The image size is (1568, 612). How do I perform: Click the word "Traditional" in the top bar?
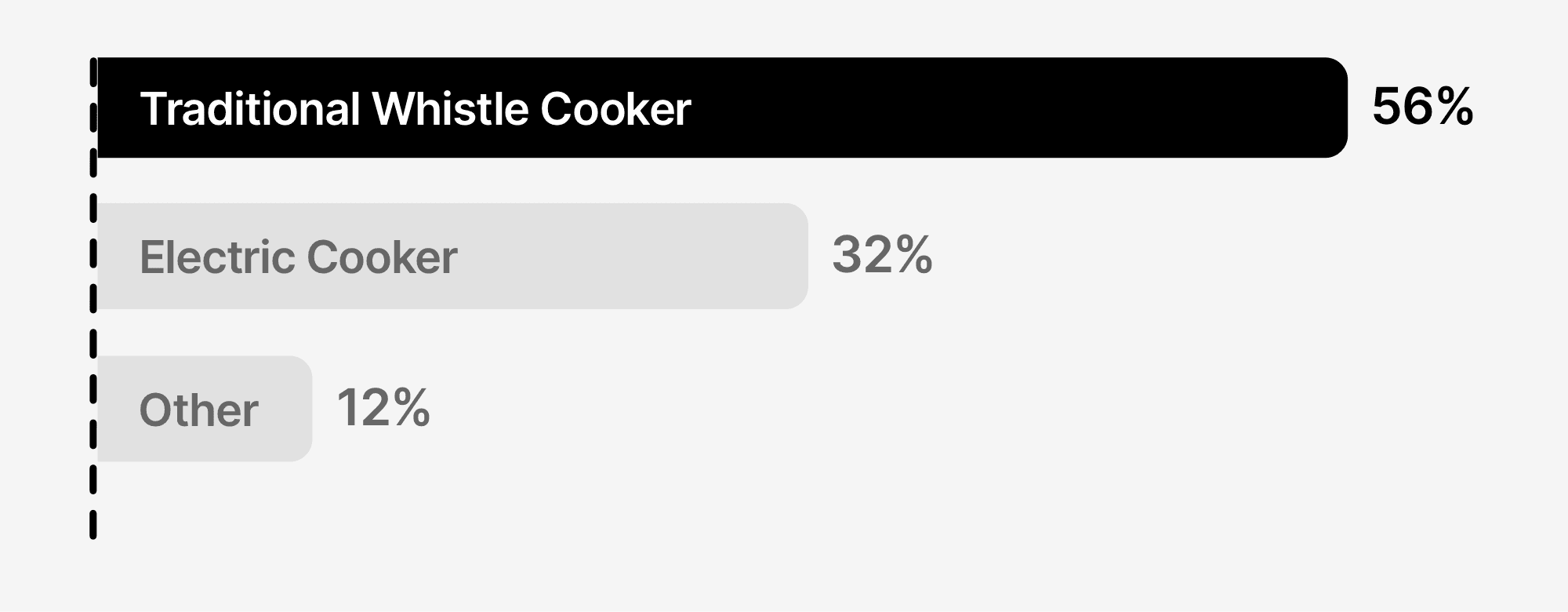pos(250,108)
